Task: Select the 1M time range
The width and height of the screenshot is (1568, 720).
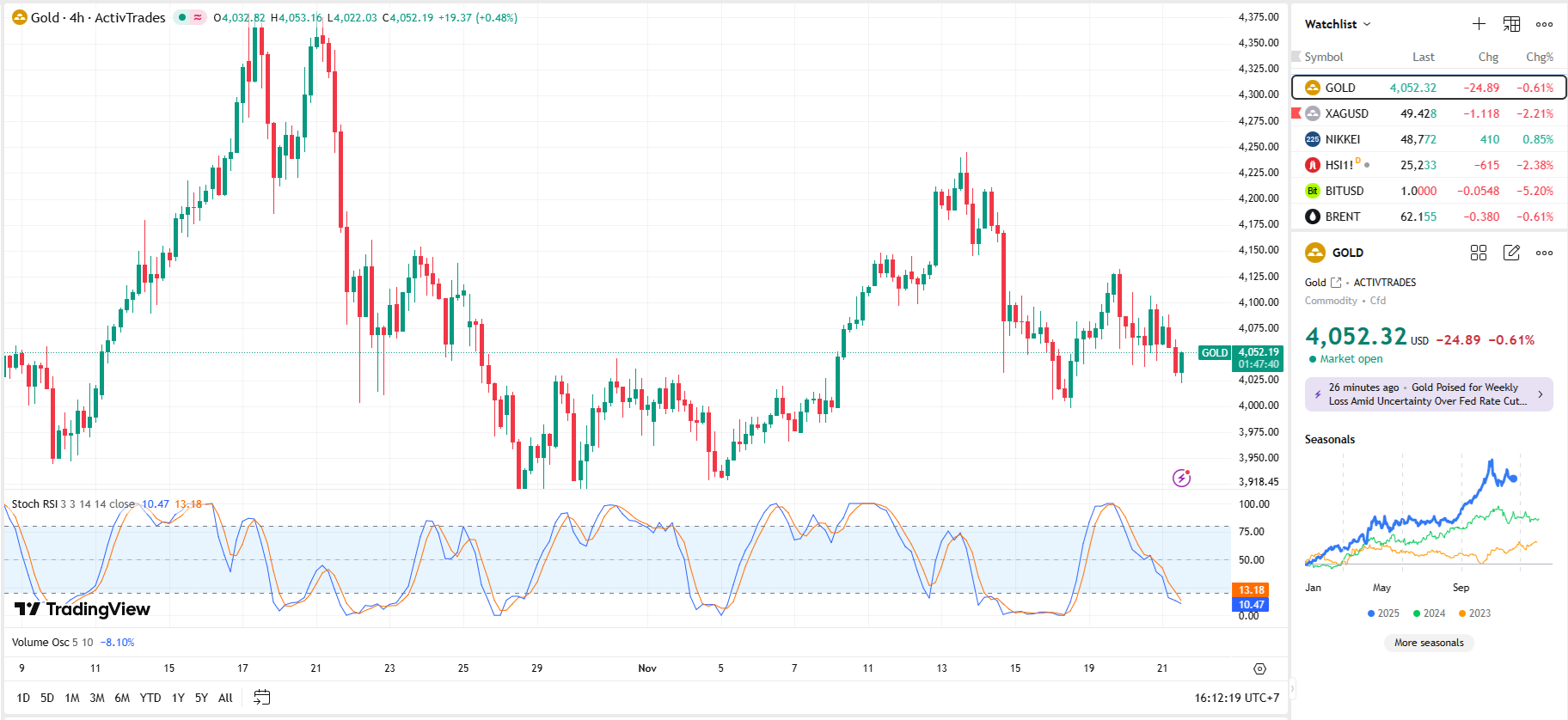Action: (x=72, y=698)
